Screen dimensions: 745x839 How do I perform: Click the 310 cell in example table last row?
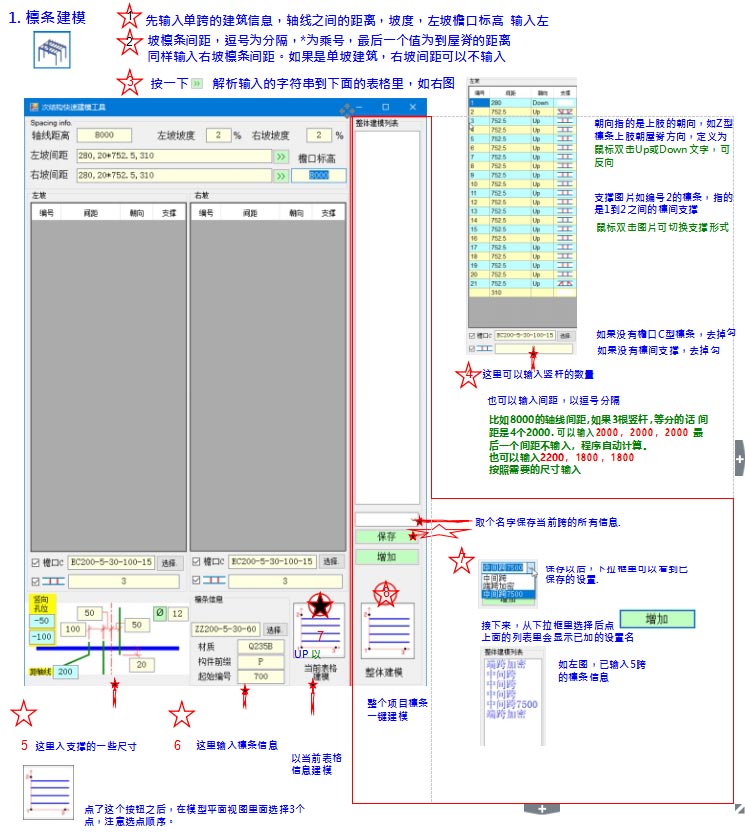tap(509, 293)
